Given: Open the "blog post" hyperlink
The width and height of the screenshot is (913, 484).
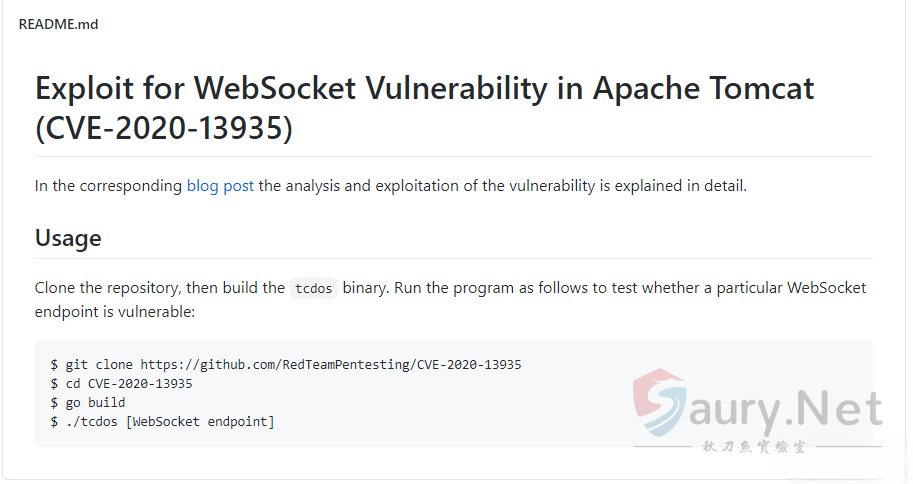Looking at the screenshot, I should click(x=220, y=186).
